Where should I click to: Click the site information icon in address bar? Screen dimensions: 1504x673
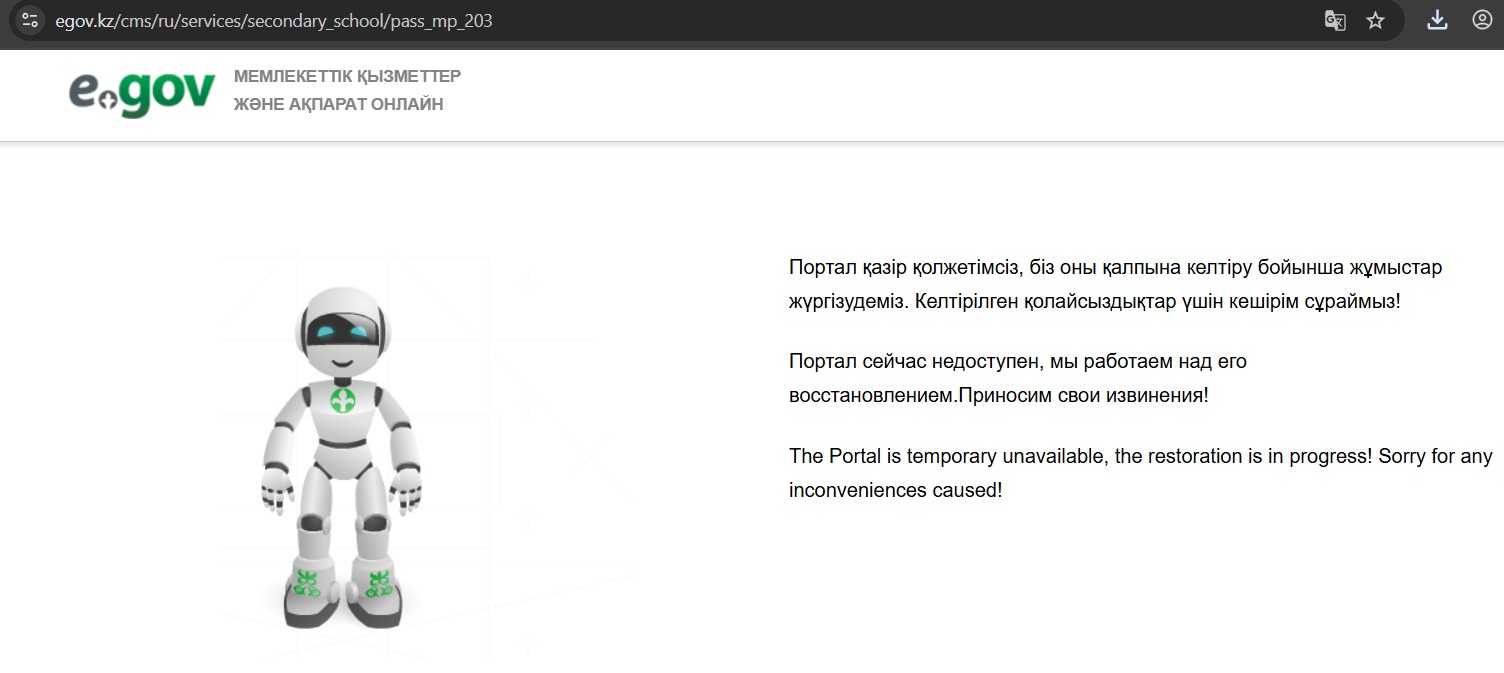(x=30, y=20)
